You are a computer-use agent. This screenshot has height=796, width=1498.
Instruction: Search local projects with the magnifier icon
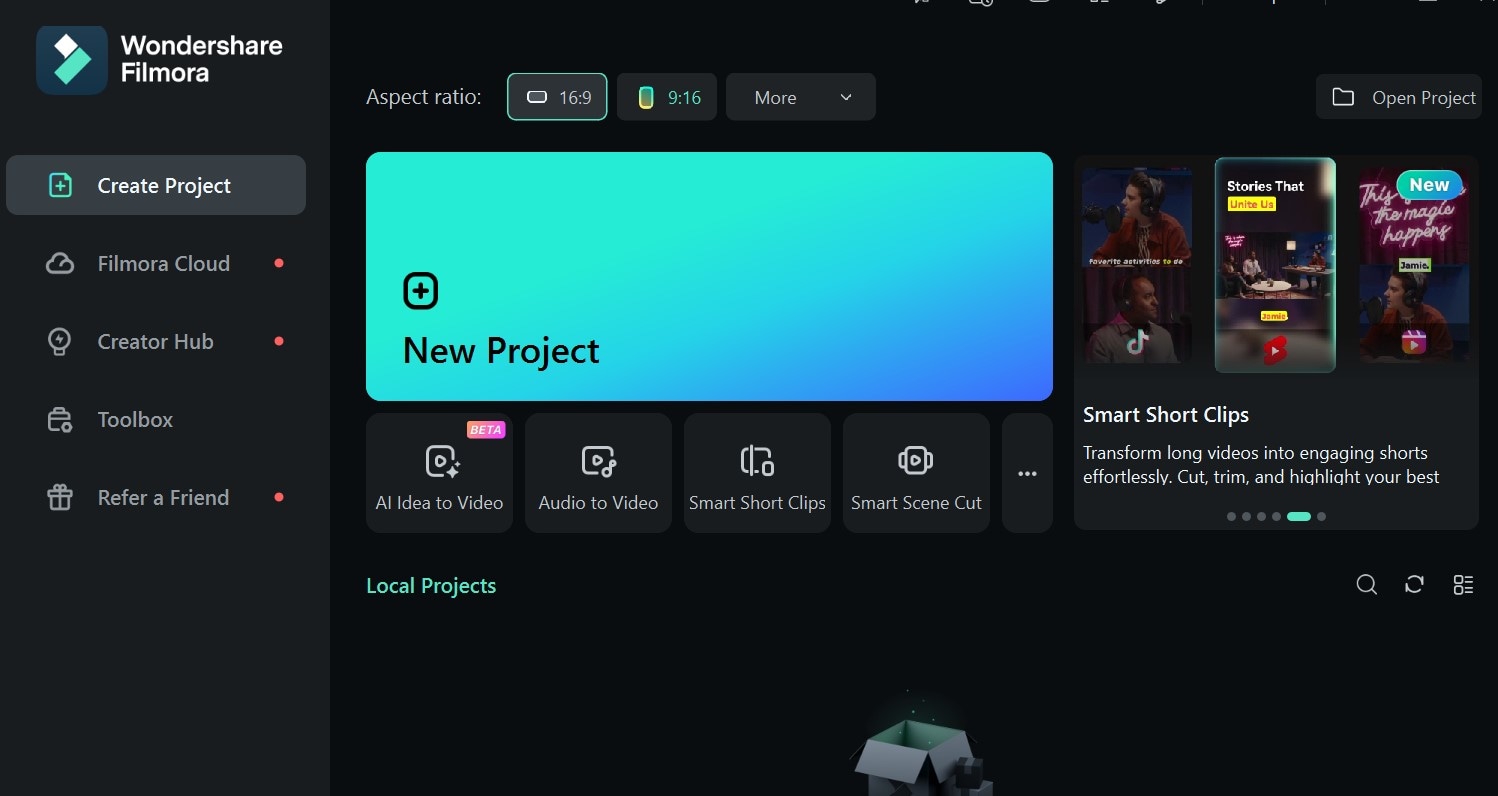1366,585
